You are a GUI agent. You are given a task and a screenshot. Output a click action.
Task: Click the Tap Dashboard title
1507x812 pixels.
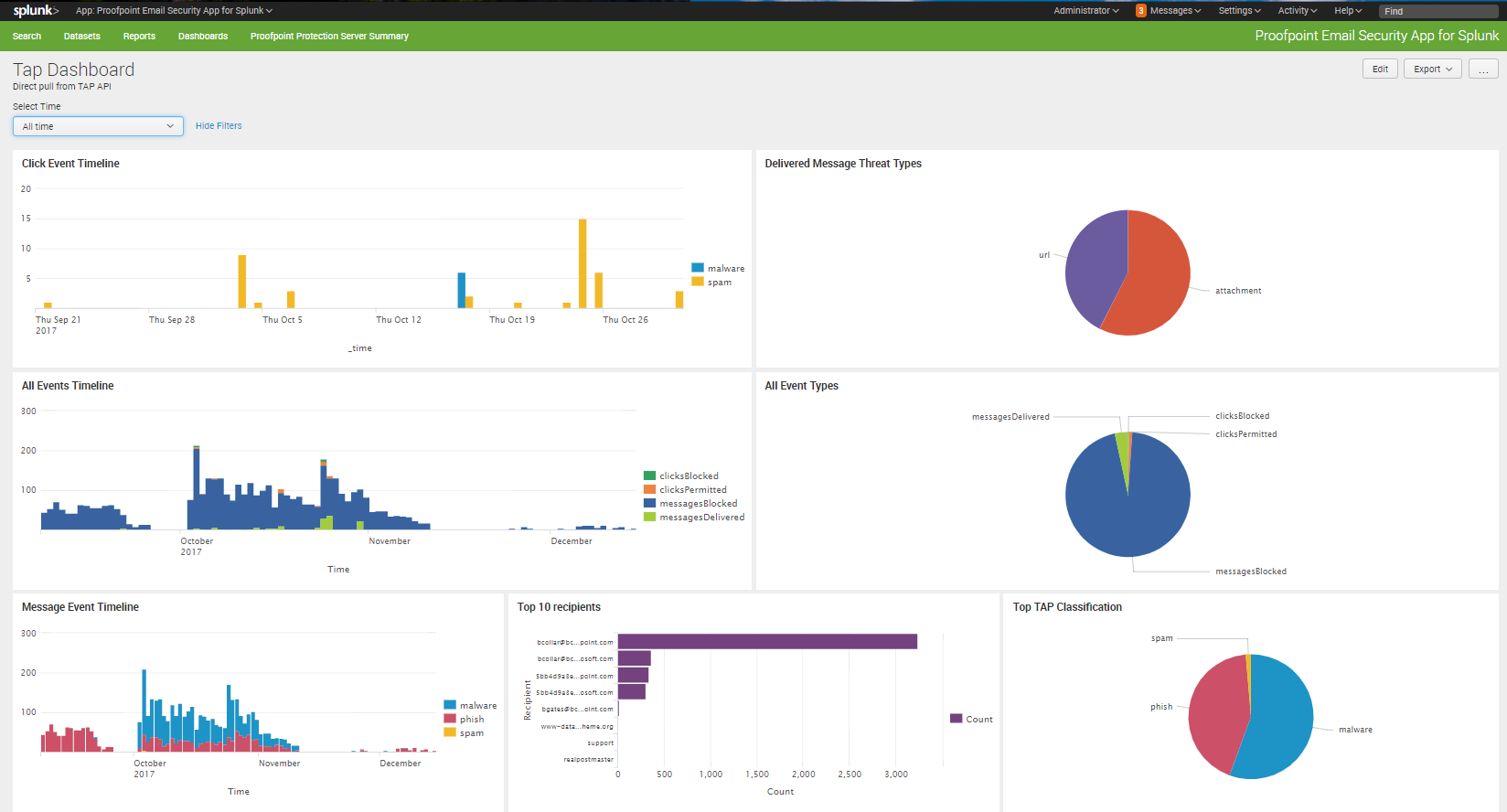click(x=73, y=69)
